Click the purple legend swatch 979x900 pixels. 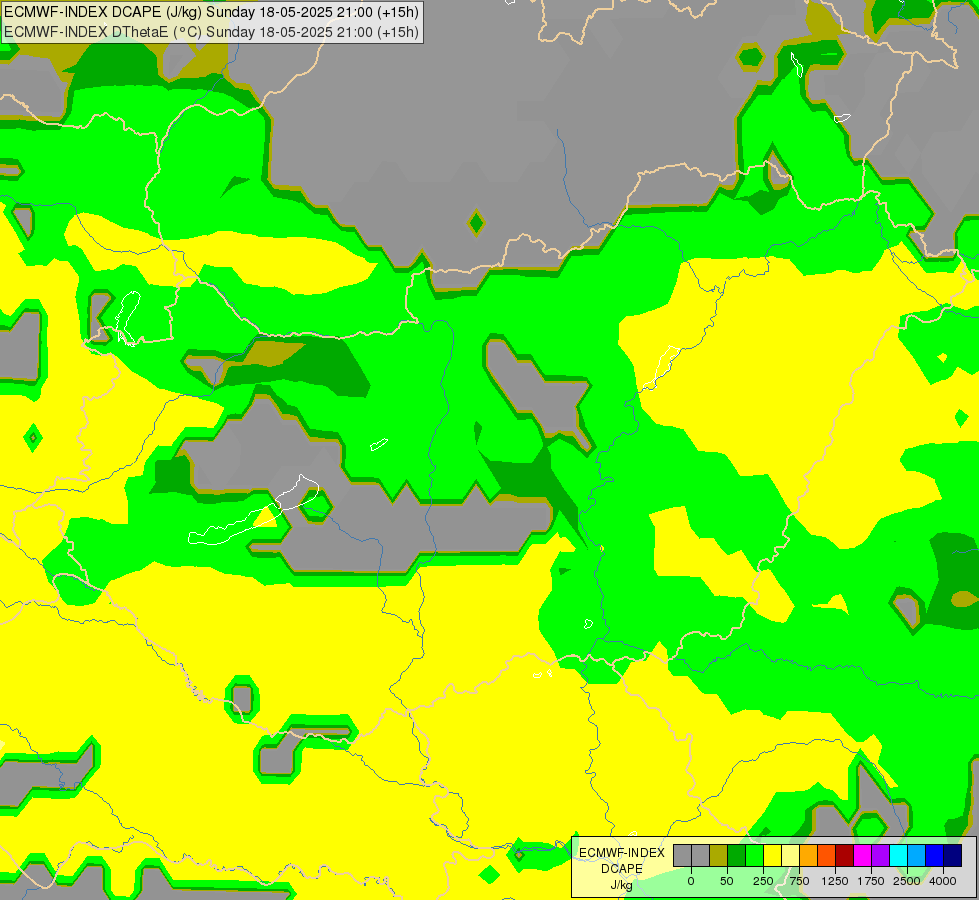pos(881,855)
